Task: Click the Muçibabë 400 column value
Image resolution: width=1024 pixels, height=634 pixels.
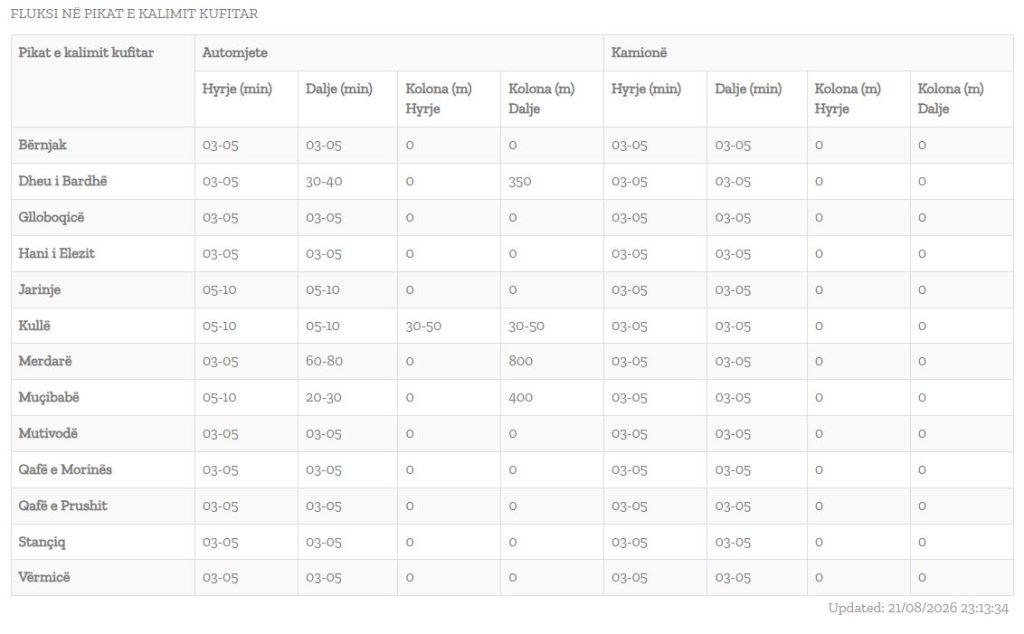Action: coord(520,397)
